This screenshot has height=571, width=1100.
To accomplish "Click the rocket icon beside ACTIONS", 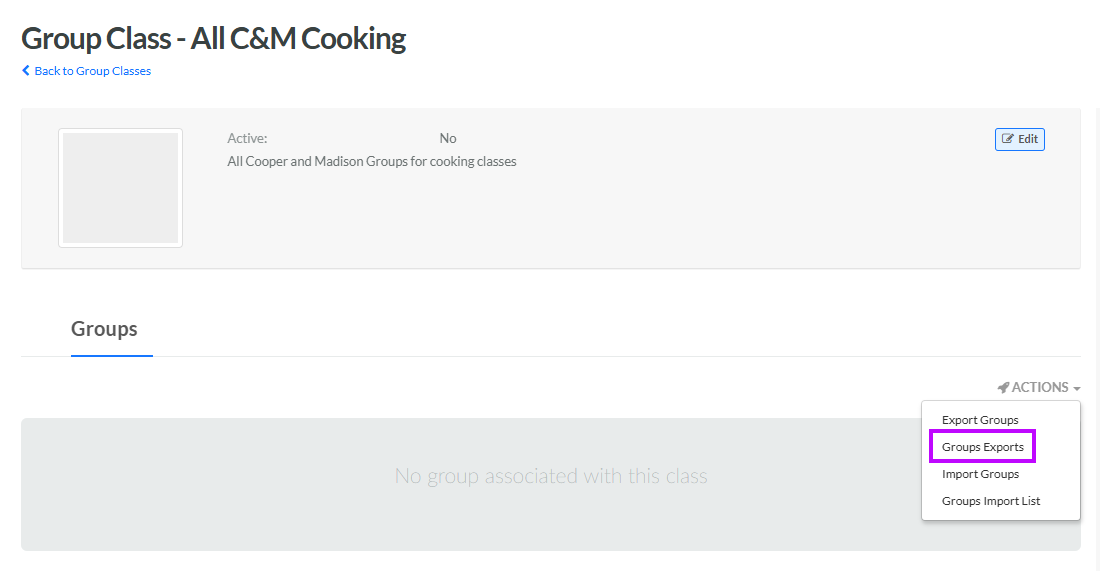I will pos(1003,387).
